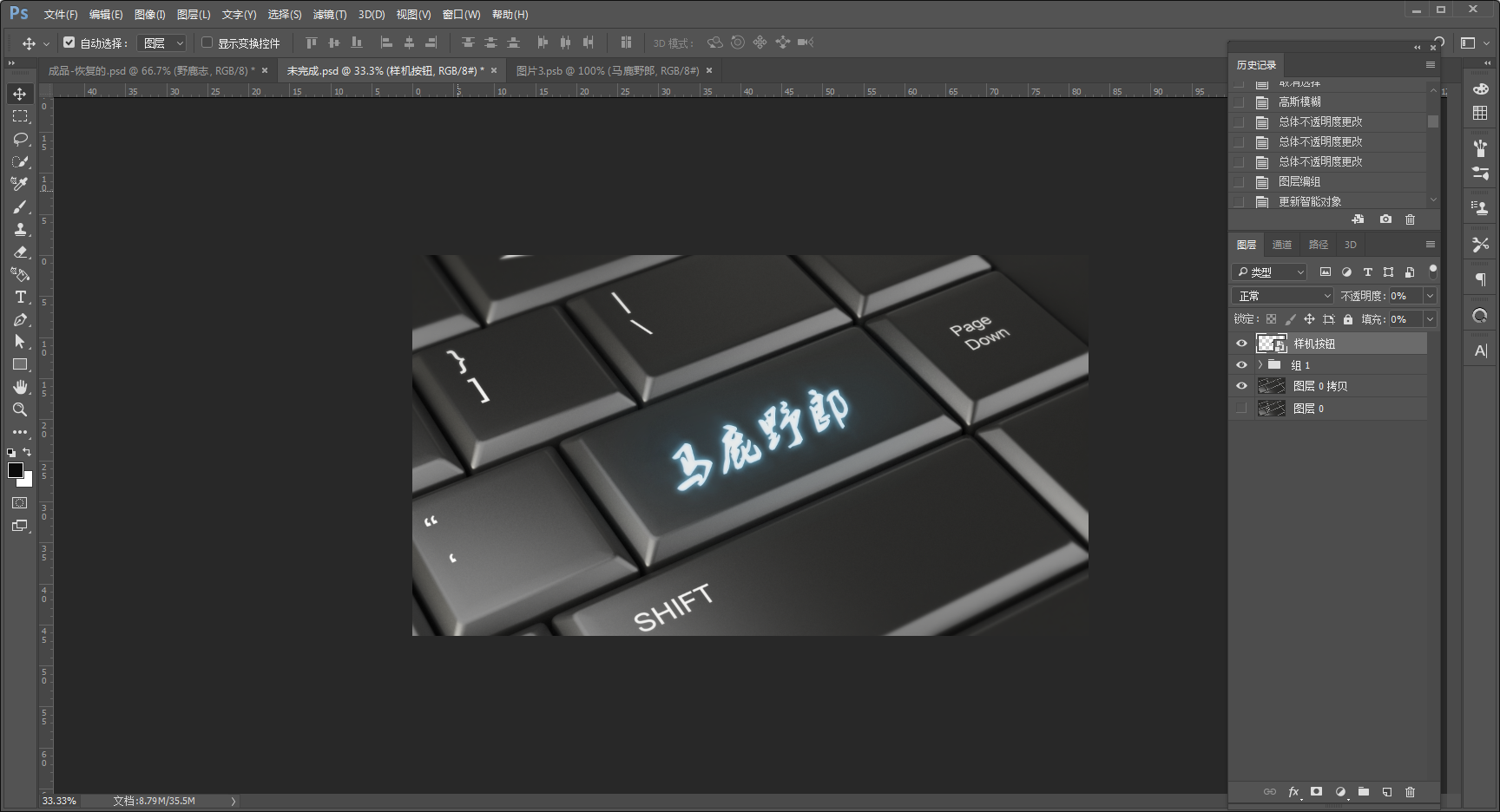
Task: Open the auto-select 图层 dropdown
Action: (x=162, y=43)
